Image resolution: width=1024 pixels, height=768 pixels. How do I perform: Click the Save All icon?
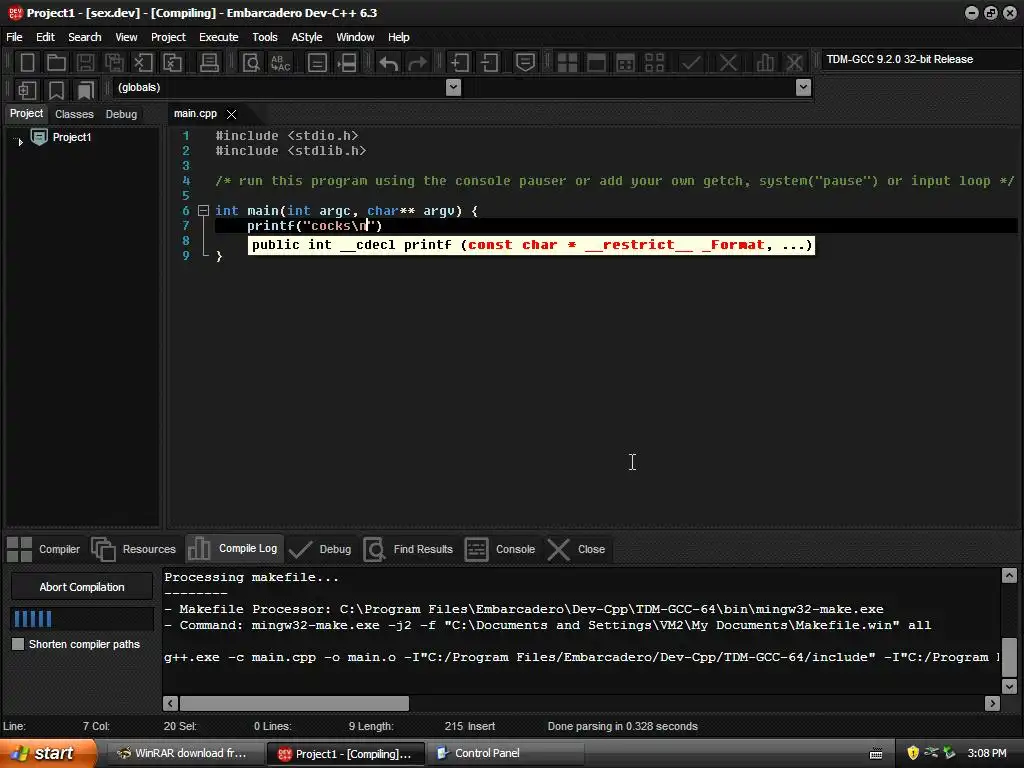coord(114,63)
